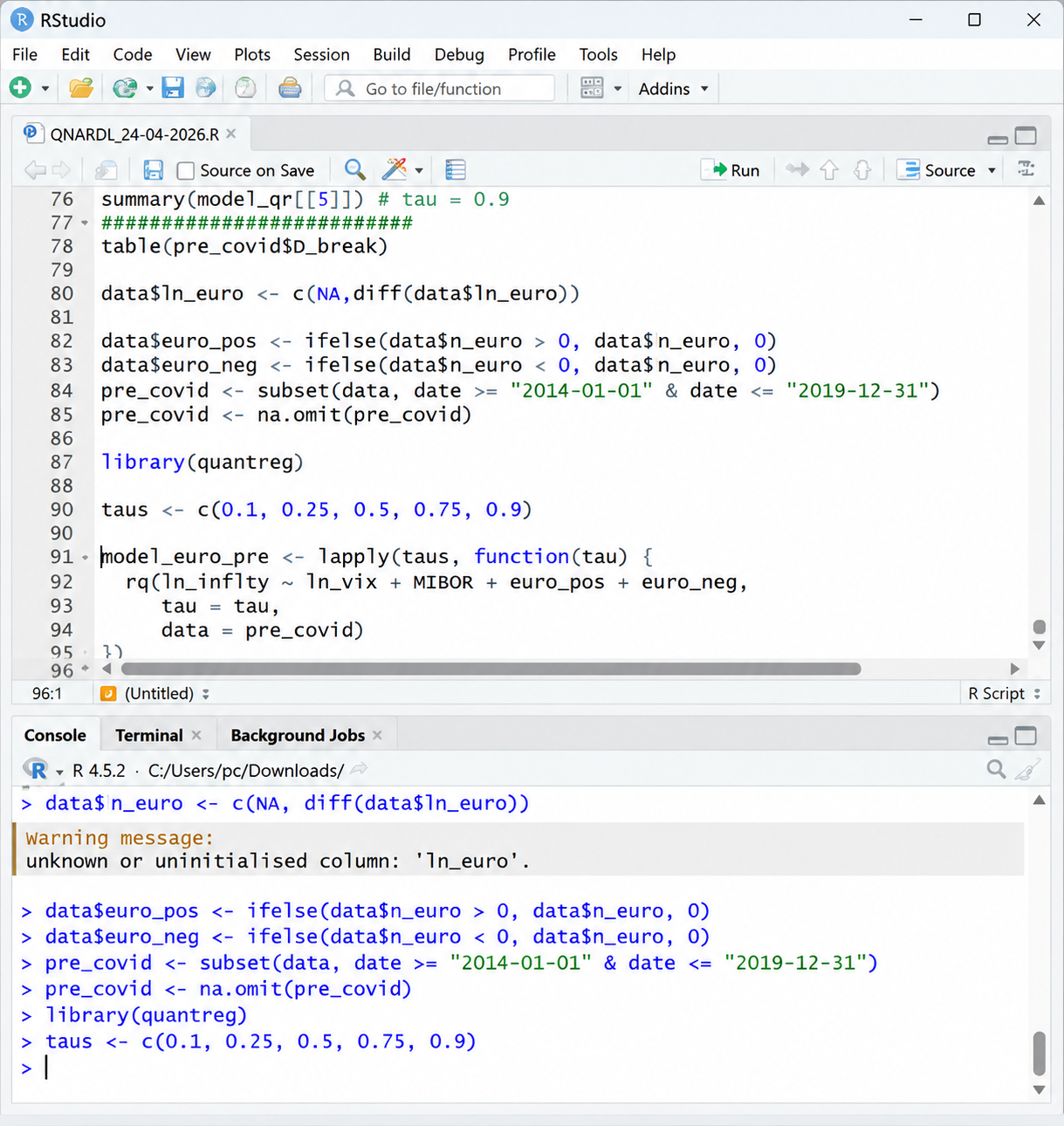Go to next section with down arrow
Image resolution: width=1064 pixels, height=1126 pixels.
pyautogui.click(x=862, y=170)
